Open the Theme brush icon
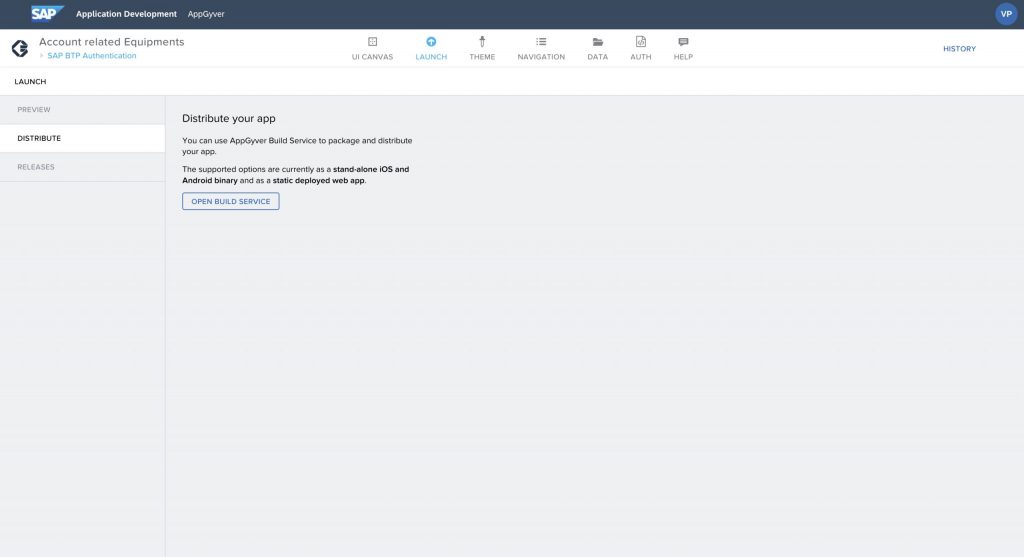 point(482,42)
